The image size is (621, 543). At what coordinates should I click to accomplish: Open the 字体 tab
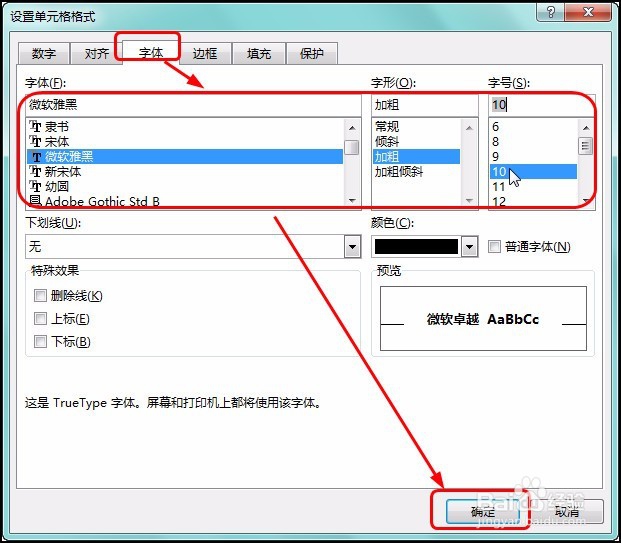[x=150, y=52]
